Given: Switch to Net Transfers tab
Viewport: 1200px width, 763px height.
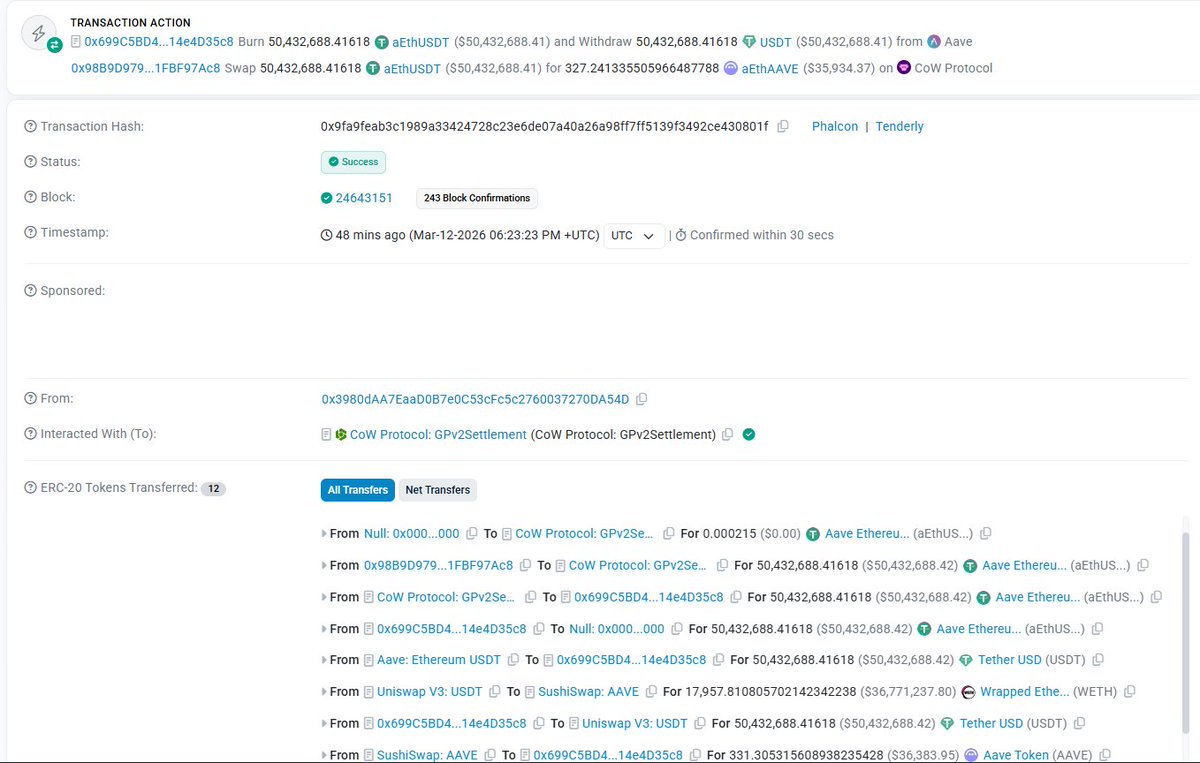Looking at the screenshot, I should pos(438,490).
